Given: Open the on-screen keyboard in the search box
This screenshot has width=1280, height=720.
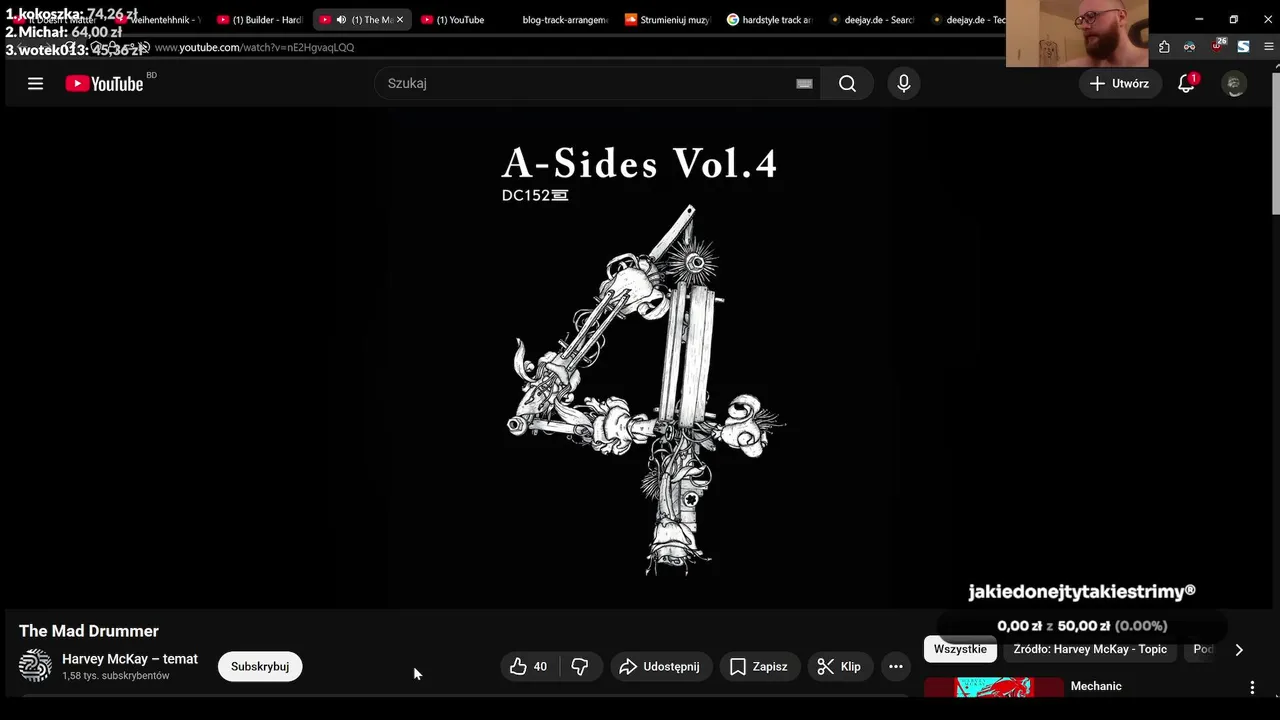Looking at the screenshot, I should (x=804, y=84).
